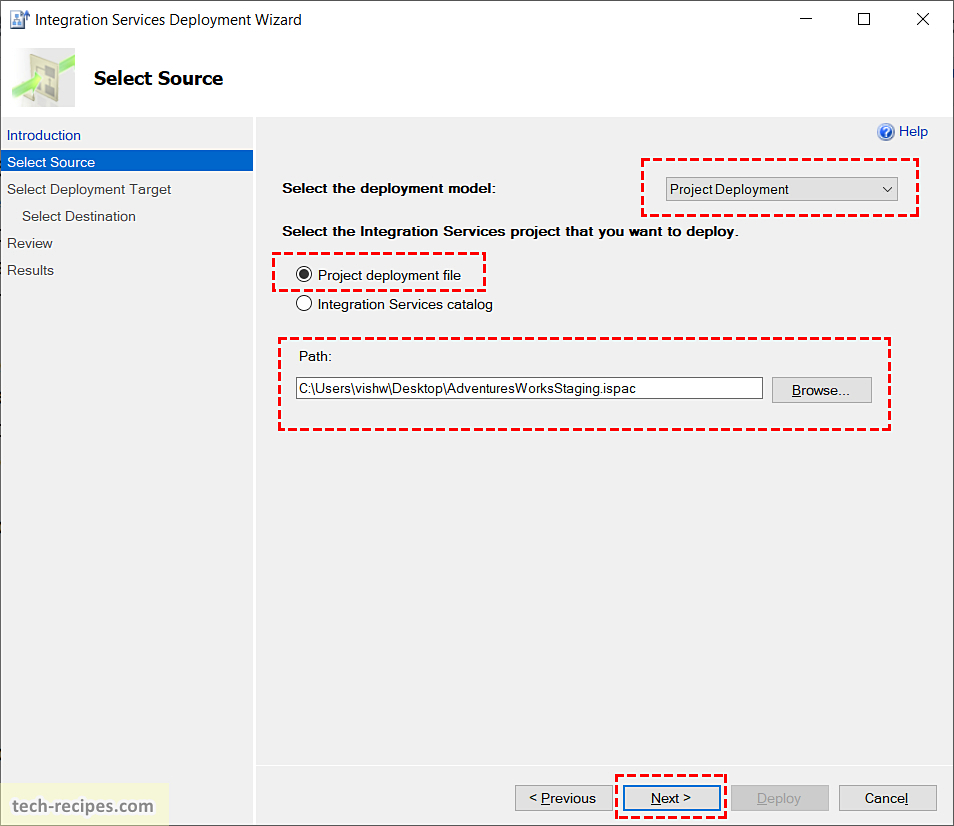Click the deployment model dropdown arrow
This screenshot has width=954, height=826.
click(887, 189)
